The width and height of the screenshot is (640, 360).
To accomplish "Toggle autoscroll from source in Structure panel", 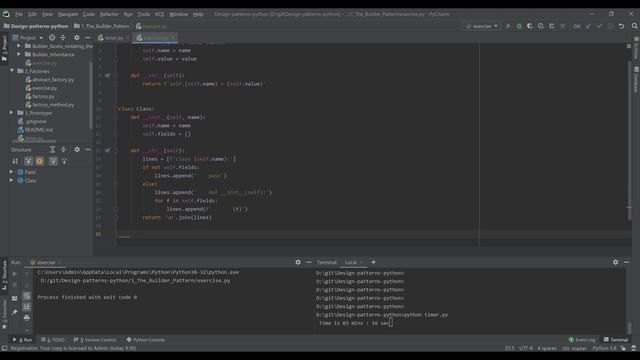I will point(64,161).
